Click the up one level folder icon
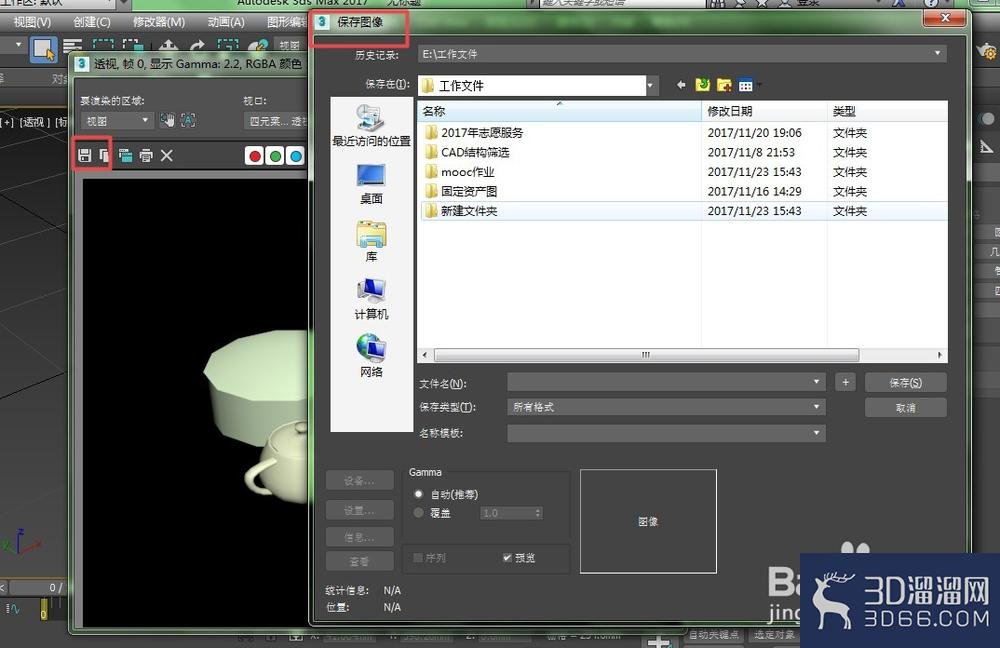1000x648 pixels. (x=702, y=85)
